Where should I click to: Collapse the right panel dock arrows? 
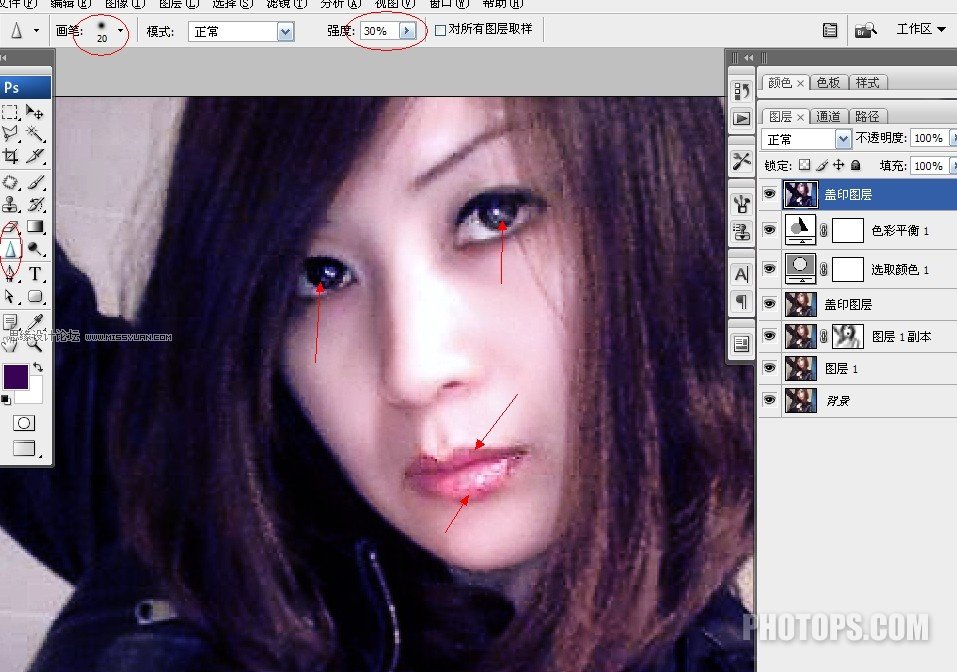pyautogui.click(x=748, y=58)
